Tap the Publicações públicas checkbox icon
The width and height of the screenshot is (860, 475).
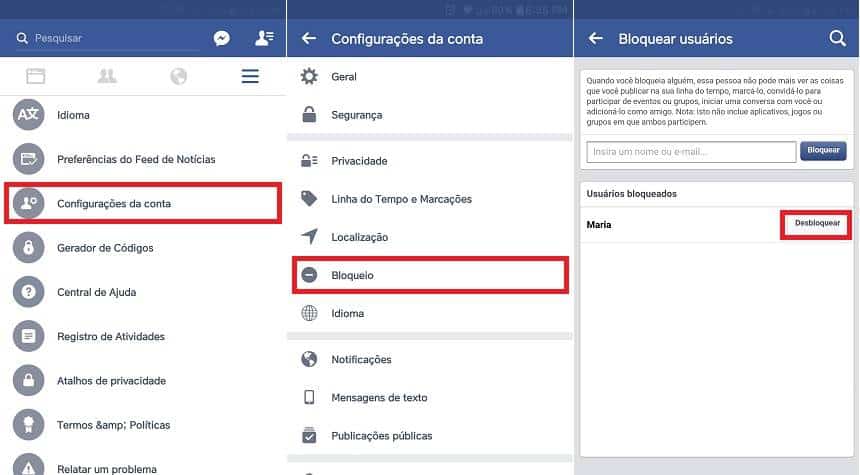(x=309, y=436)
